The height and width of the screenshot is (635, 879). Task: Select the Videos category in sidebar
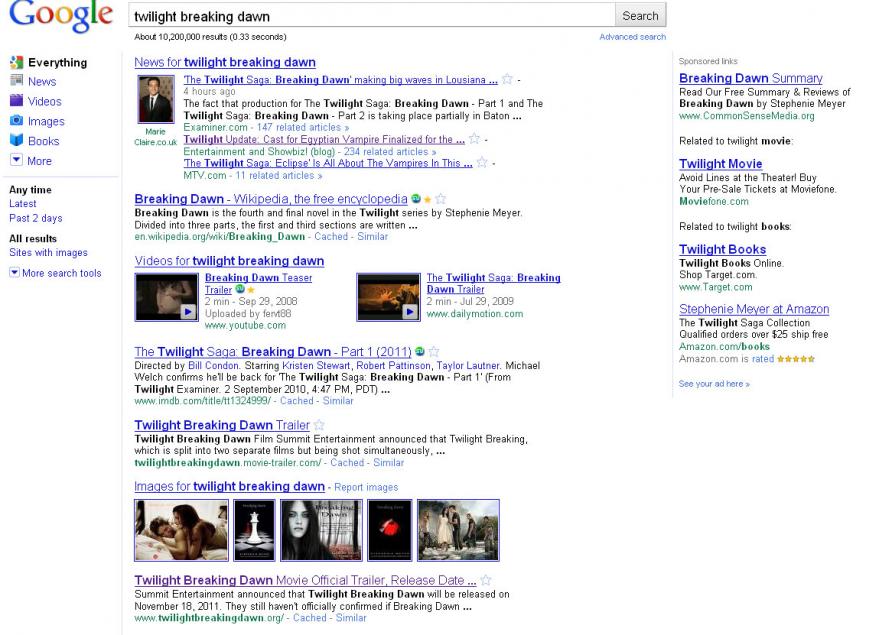[x=45, y=101]
